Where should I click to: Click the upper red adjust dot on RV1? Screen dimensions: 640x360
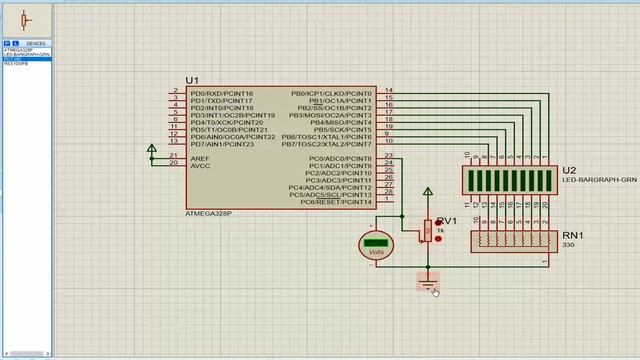pos(438,223)
